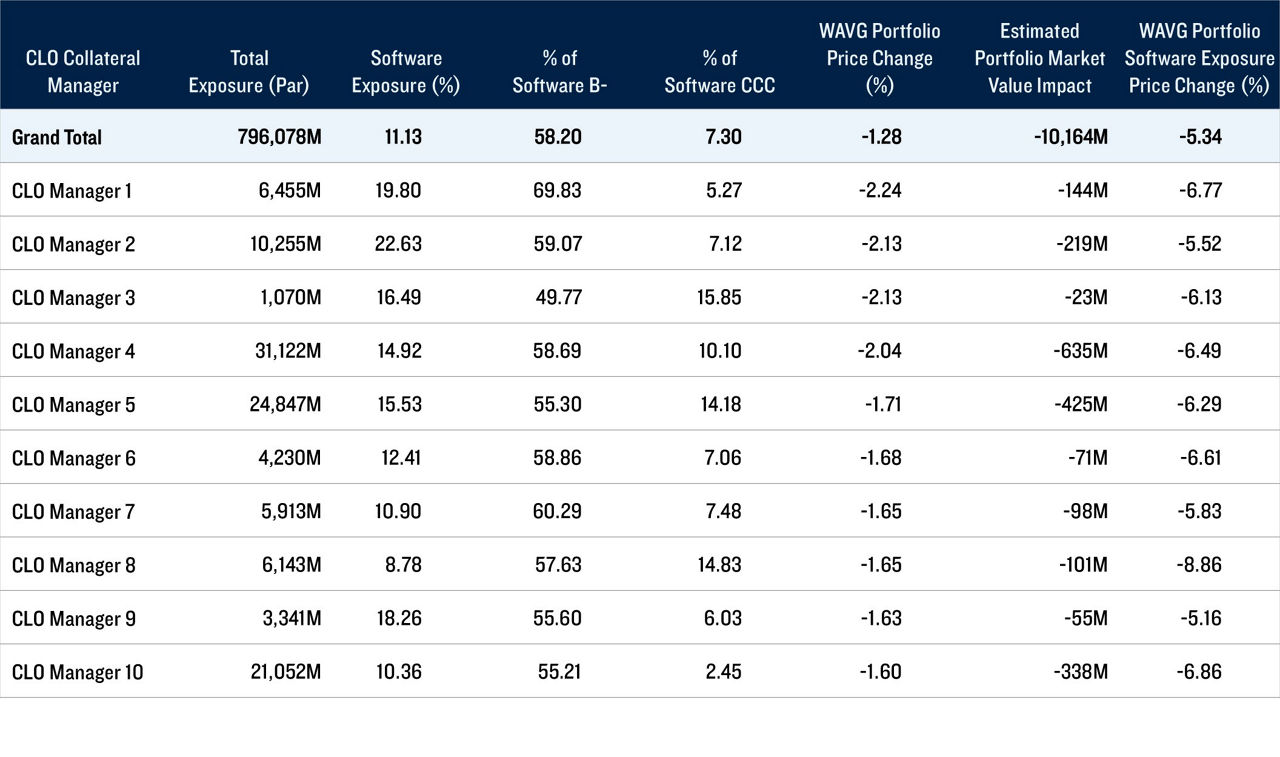Select the 2.45 CCC cell for Manager 10
The width and height of the screenshot is (1280, 757).
[723, 672]
